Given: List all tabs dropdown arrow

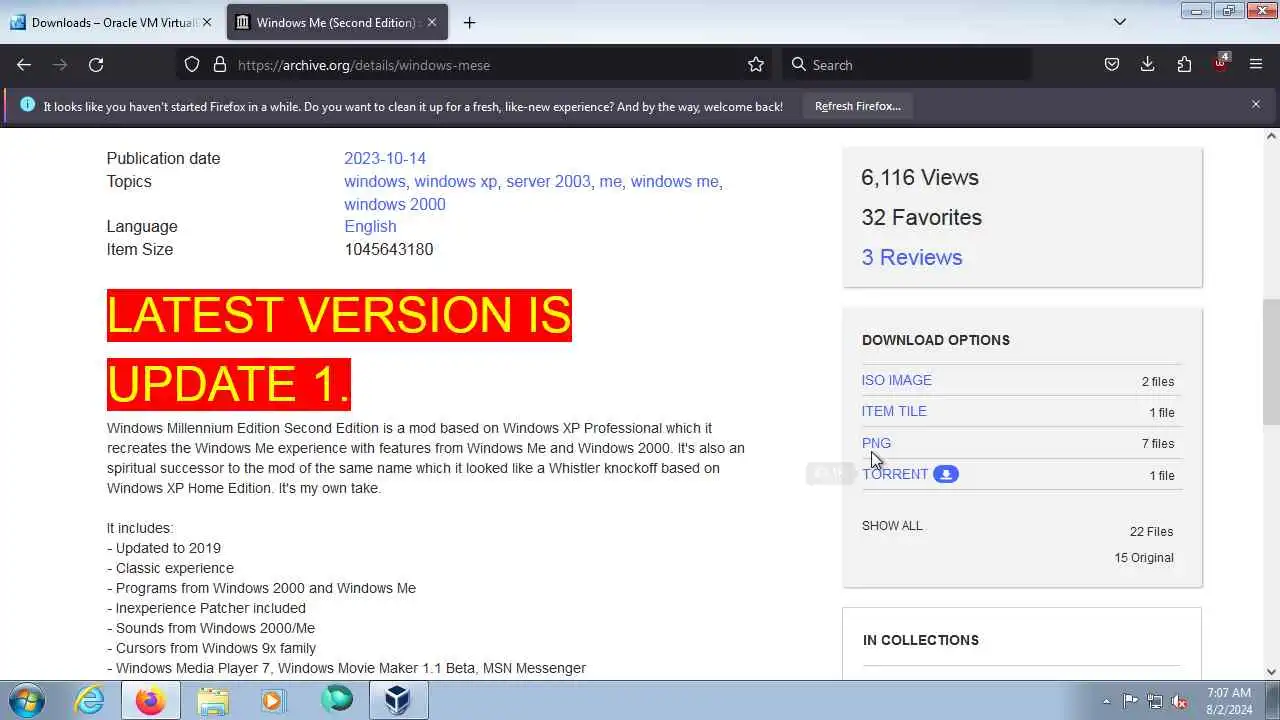Looking at the screenshot, I should (1120, 22).
